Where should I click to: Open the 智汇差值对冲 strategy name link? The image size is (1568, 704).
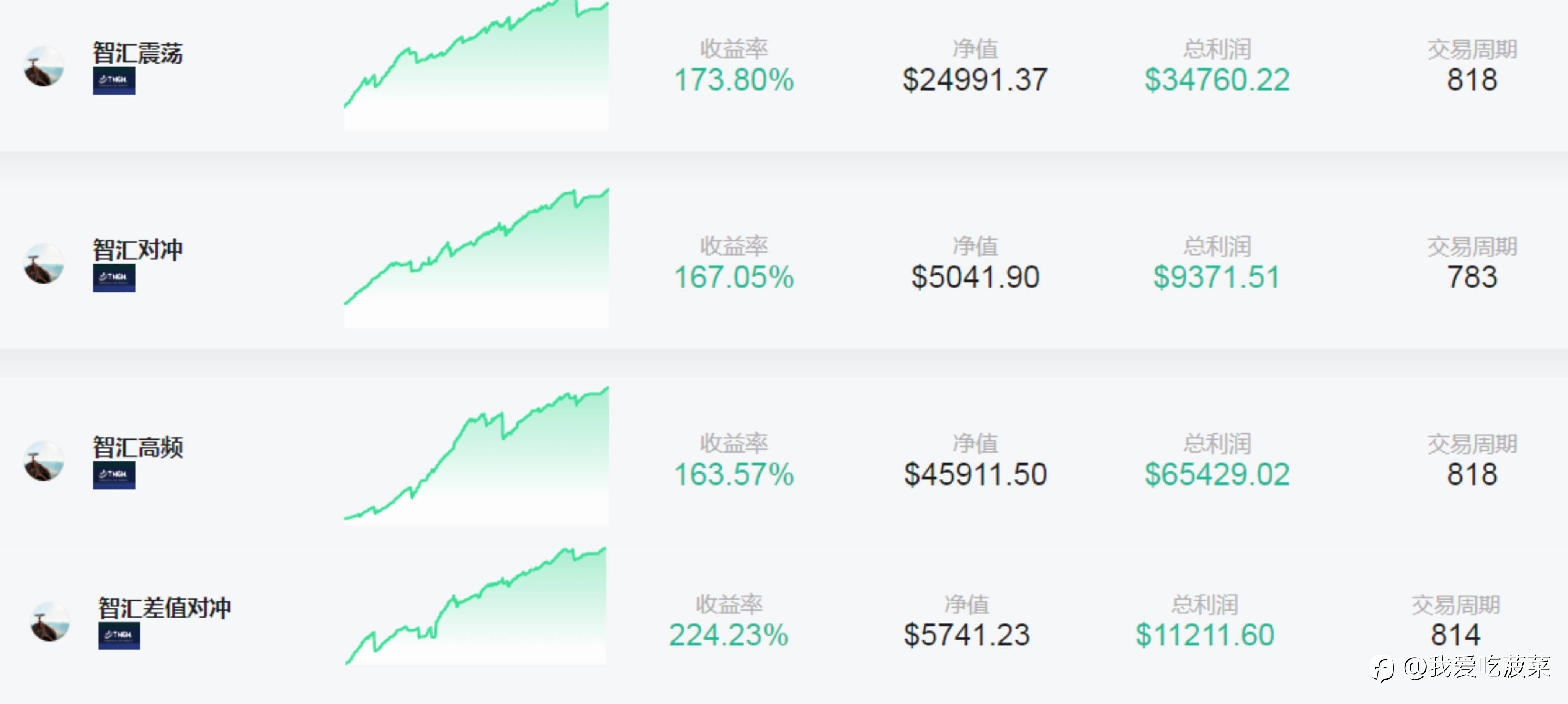[x=164, y=607]
